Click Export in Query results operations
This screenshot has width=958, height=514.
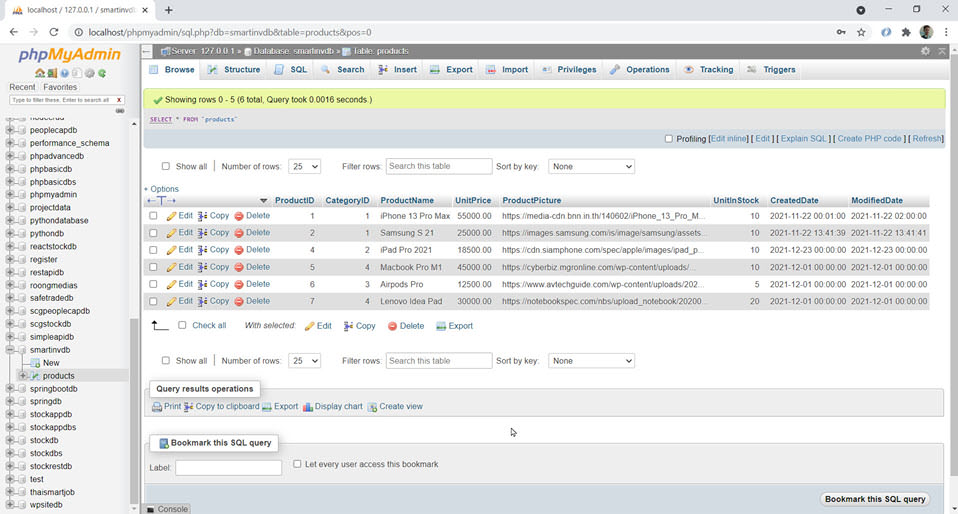coord(280,407)
